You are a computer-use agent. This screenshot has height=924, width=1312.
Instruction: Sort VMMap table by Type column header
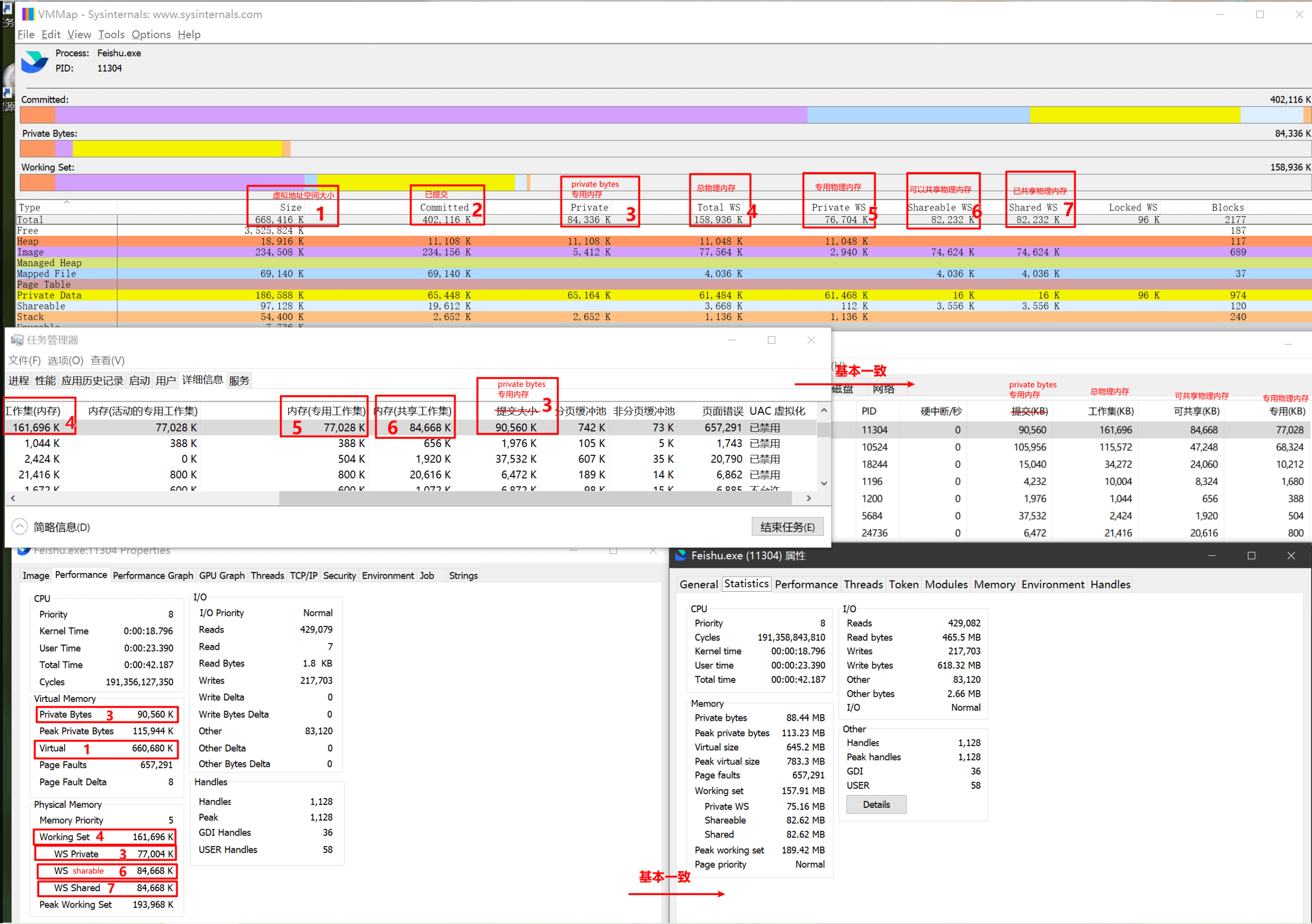pos(66,207)
